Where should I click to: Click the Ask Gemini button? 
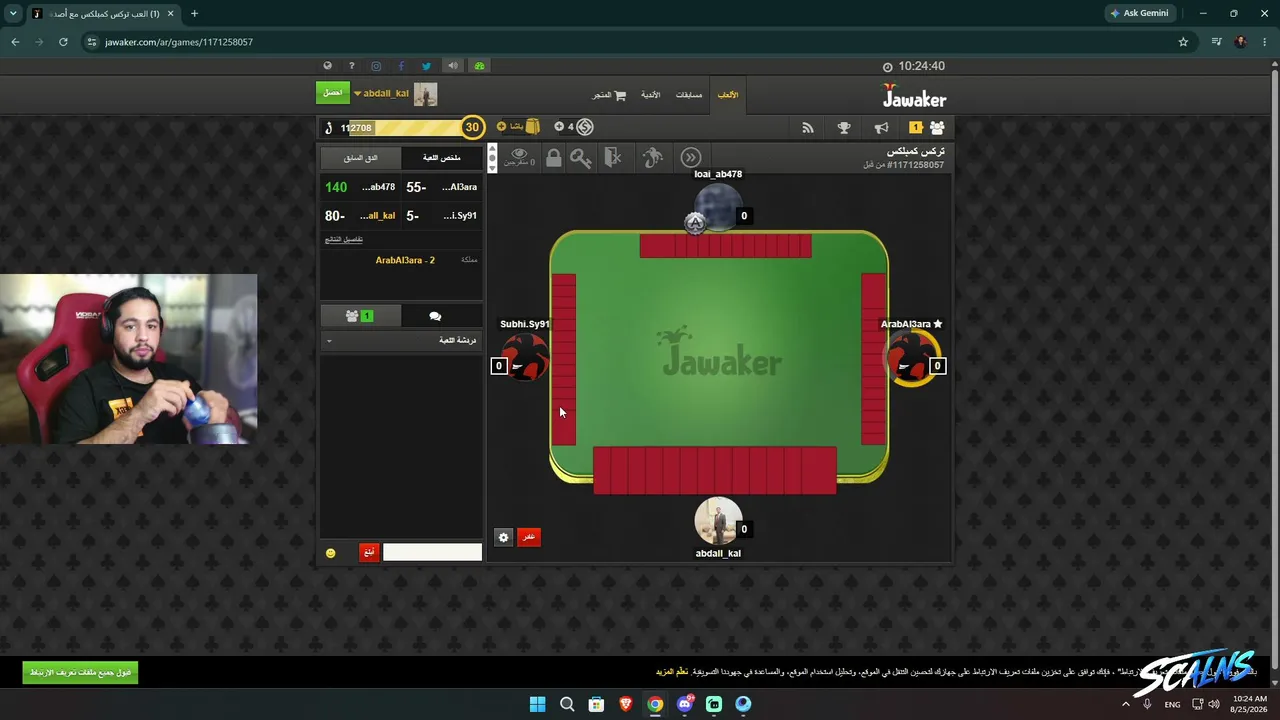click(1139, 13)
